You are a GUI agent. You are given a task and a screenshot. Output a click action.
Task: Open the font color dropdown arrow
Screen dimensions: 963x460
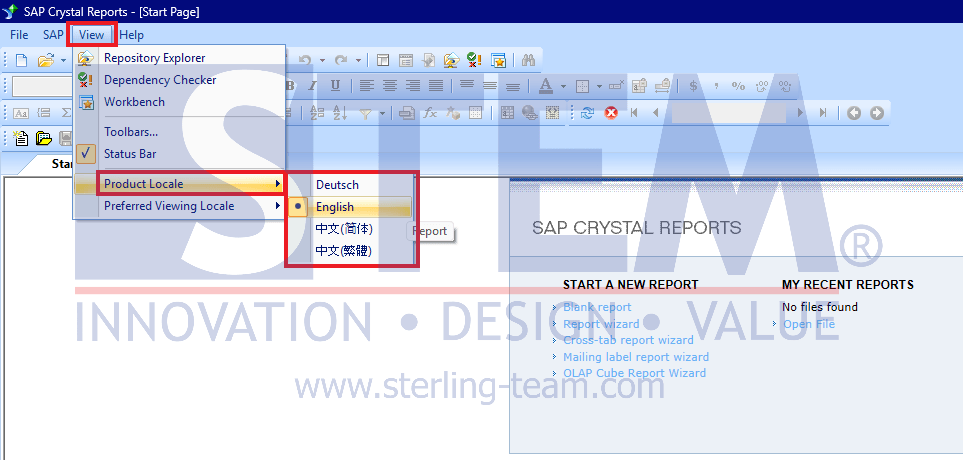click(x=562, y=86)
